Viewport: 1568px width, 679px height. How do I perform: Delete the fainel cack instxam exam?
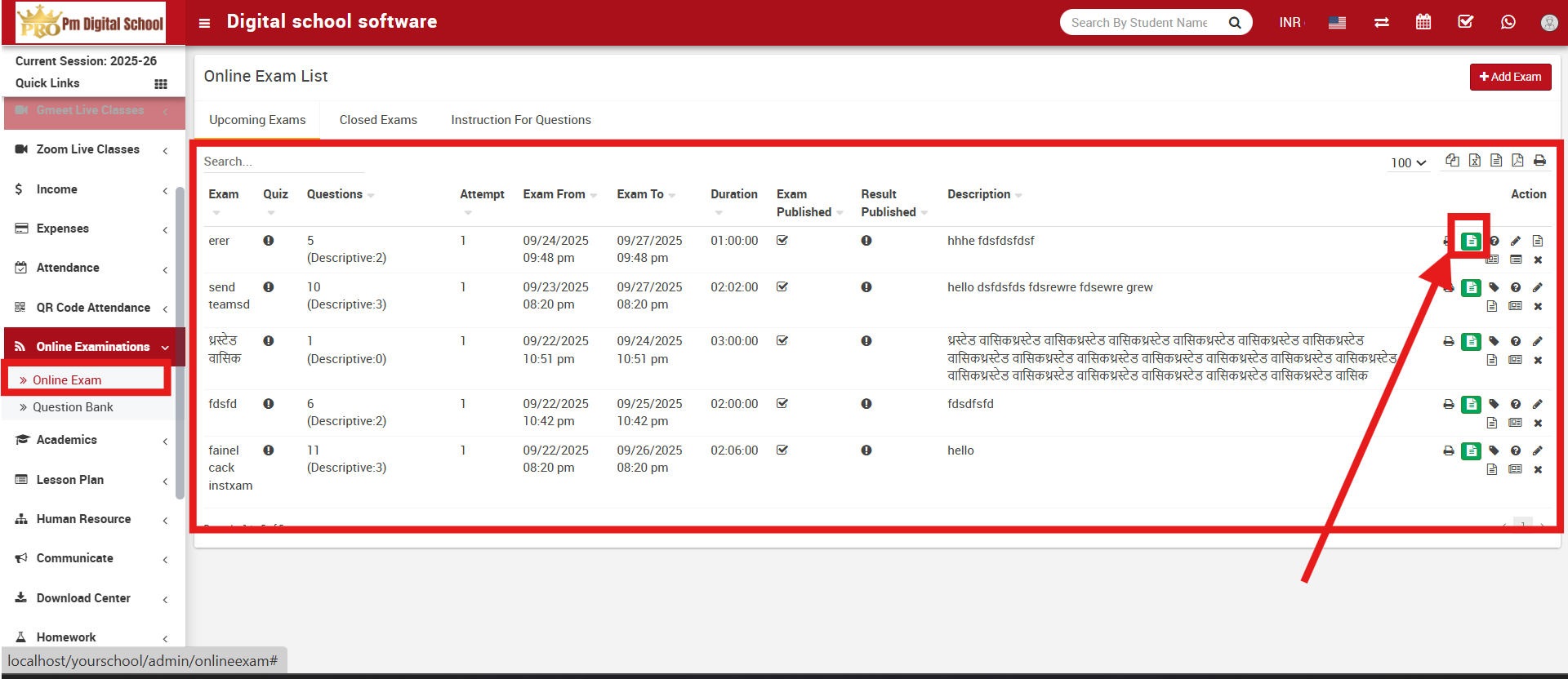[x=1538, y=470]
